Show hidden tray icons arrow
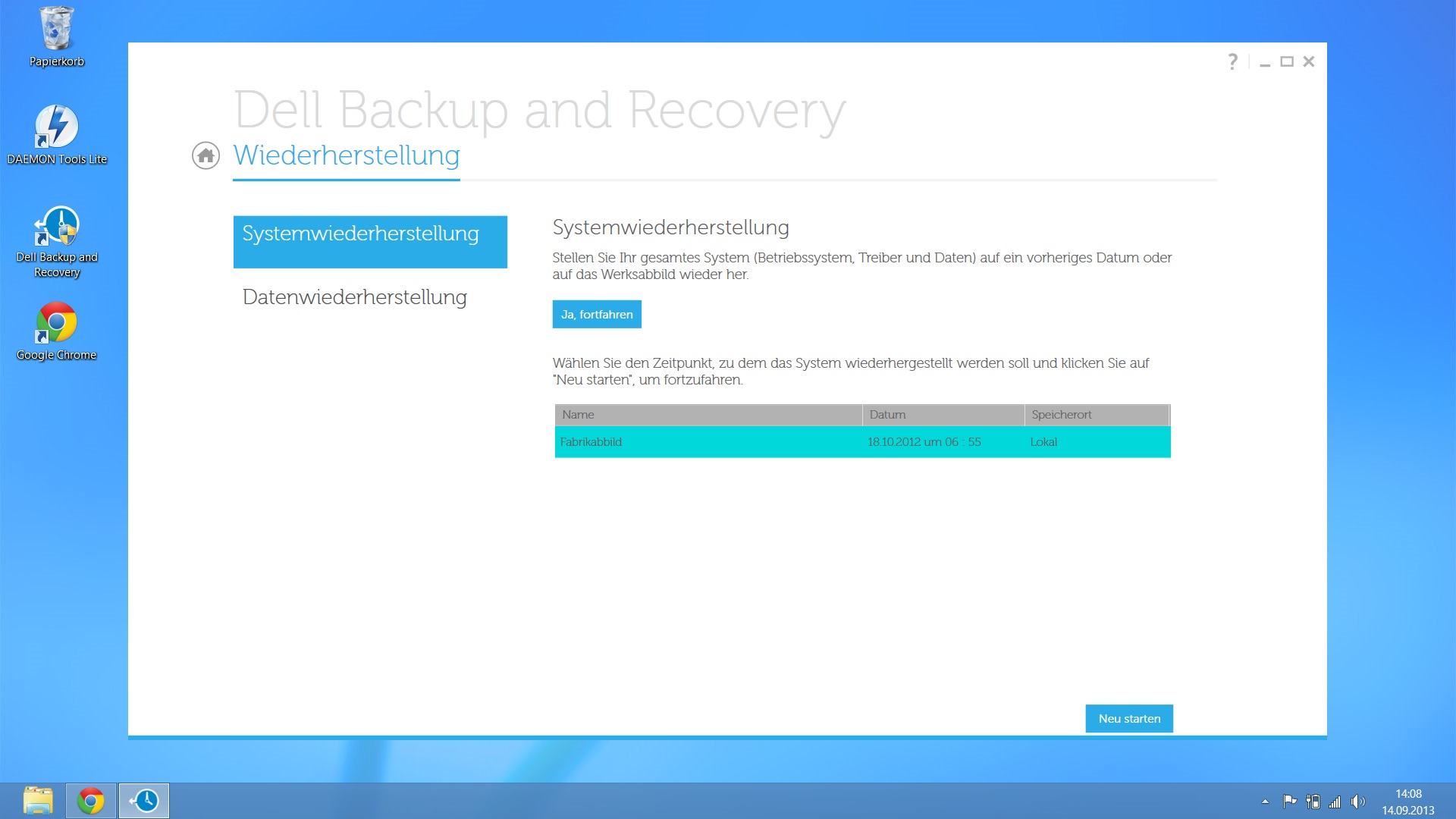 coord(1265,802)
